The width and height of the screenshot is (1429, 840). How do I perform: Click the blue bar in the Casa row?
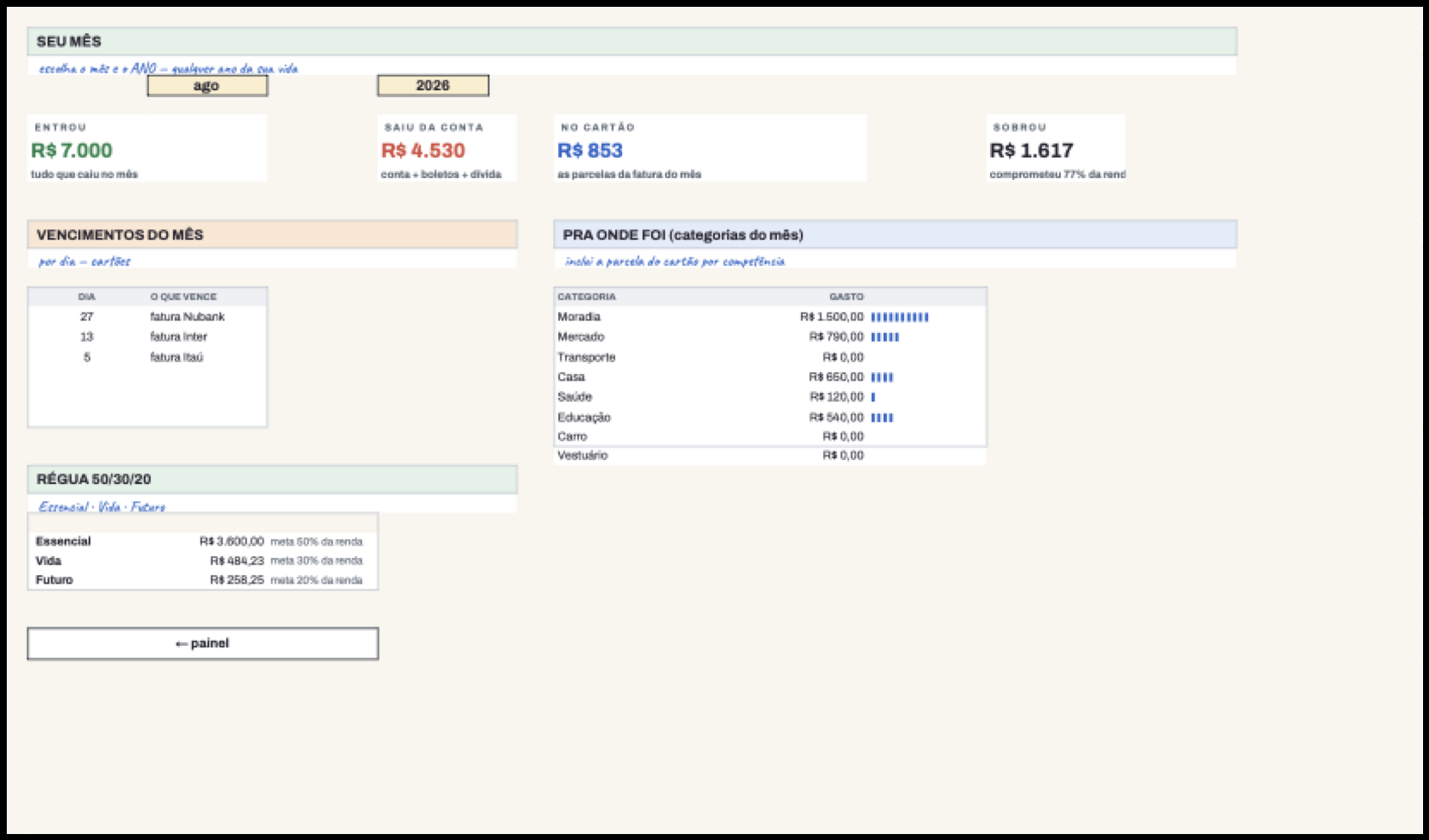coord(882,377)
